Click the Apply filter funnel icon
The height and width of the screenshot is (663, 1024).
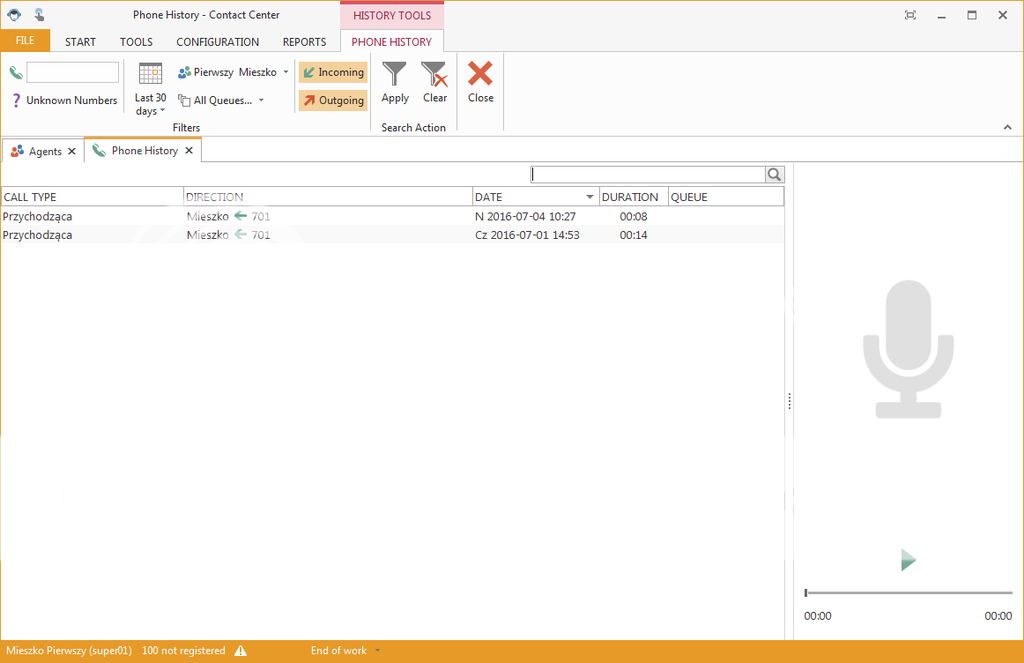pos(395,75)
